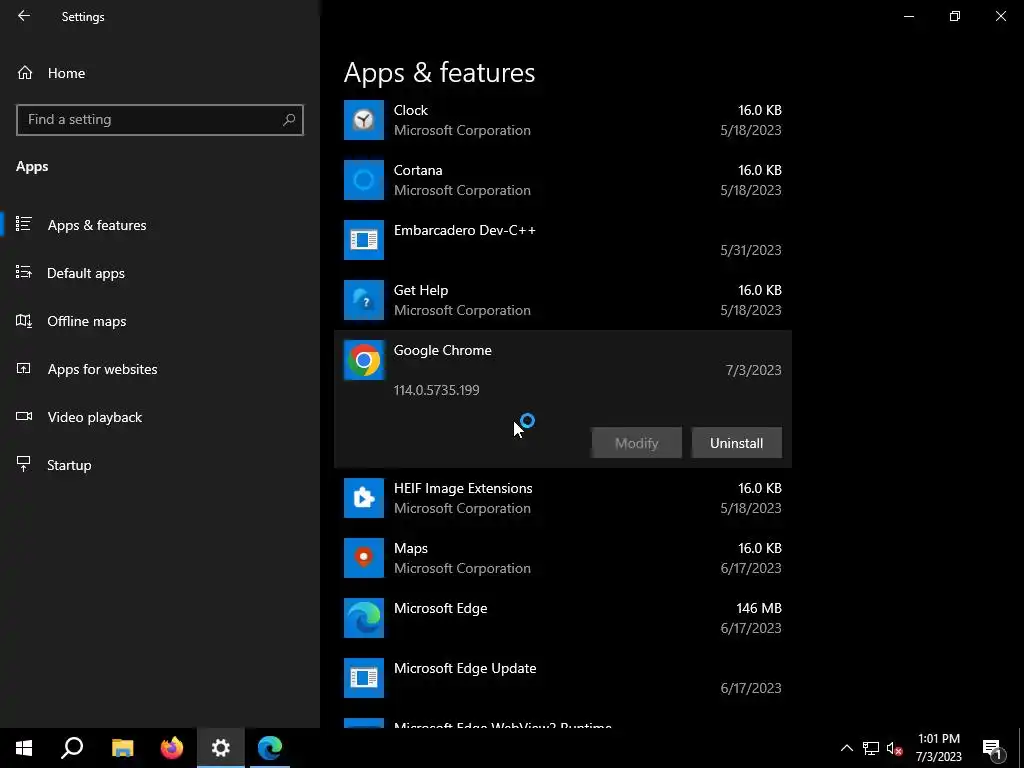1024x768 pixels.
Task: Click the network tray icon
Action: 871,748
